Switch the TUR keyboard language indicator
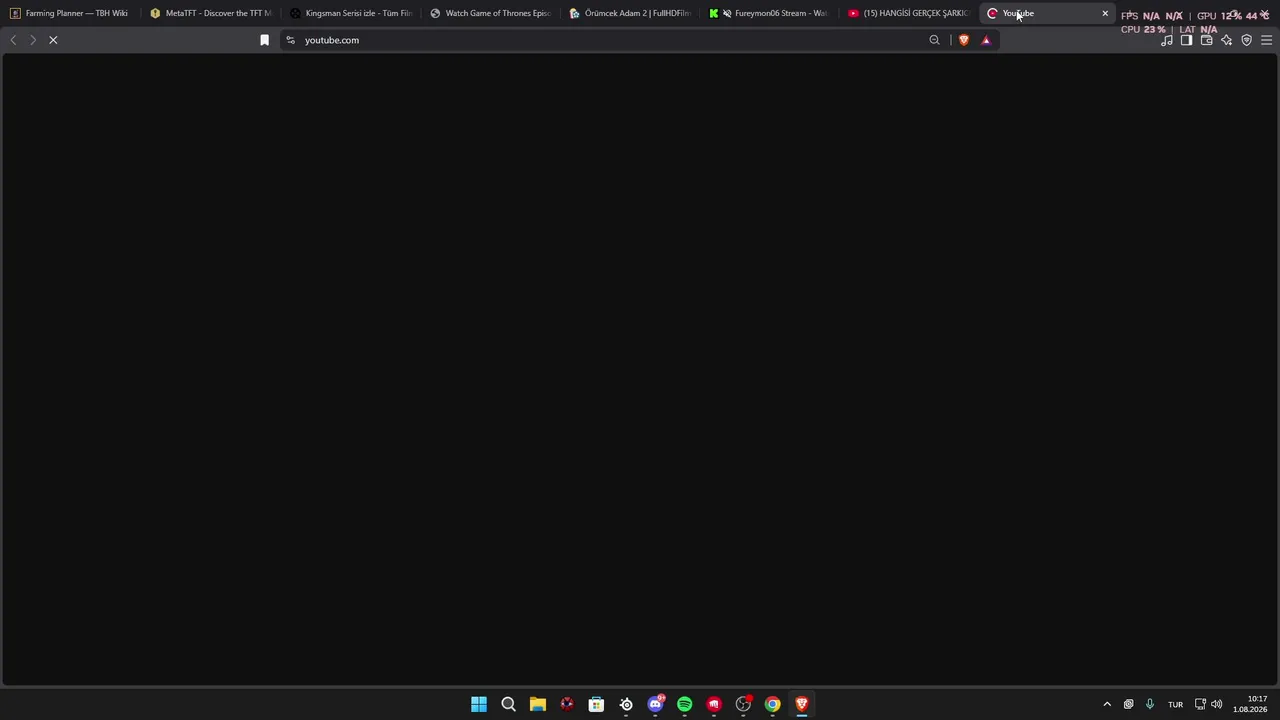 (x=1176, y=704)
